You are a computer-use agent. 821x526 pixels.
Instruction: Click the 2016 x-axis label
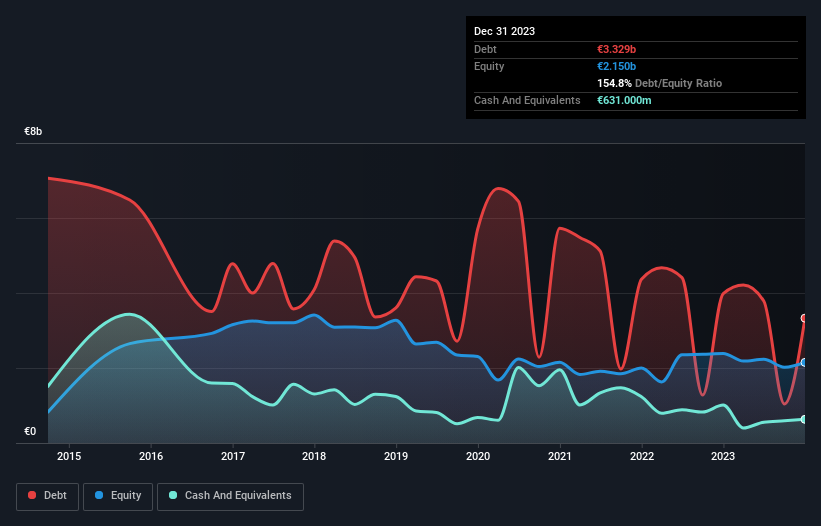pyautogui.click(x=151, y=456)
